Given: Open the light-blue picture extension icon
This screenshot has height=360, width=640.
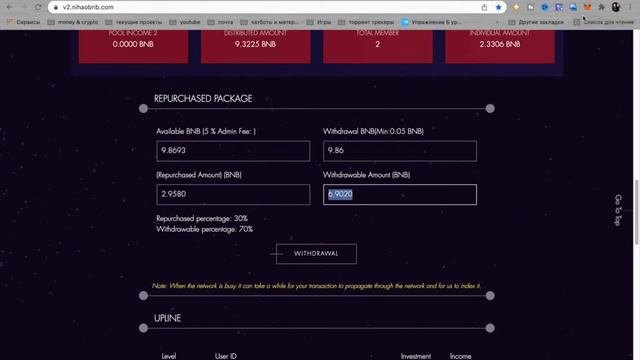Looking at the screenshot, I should click(573, 7).
